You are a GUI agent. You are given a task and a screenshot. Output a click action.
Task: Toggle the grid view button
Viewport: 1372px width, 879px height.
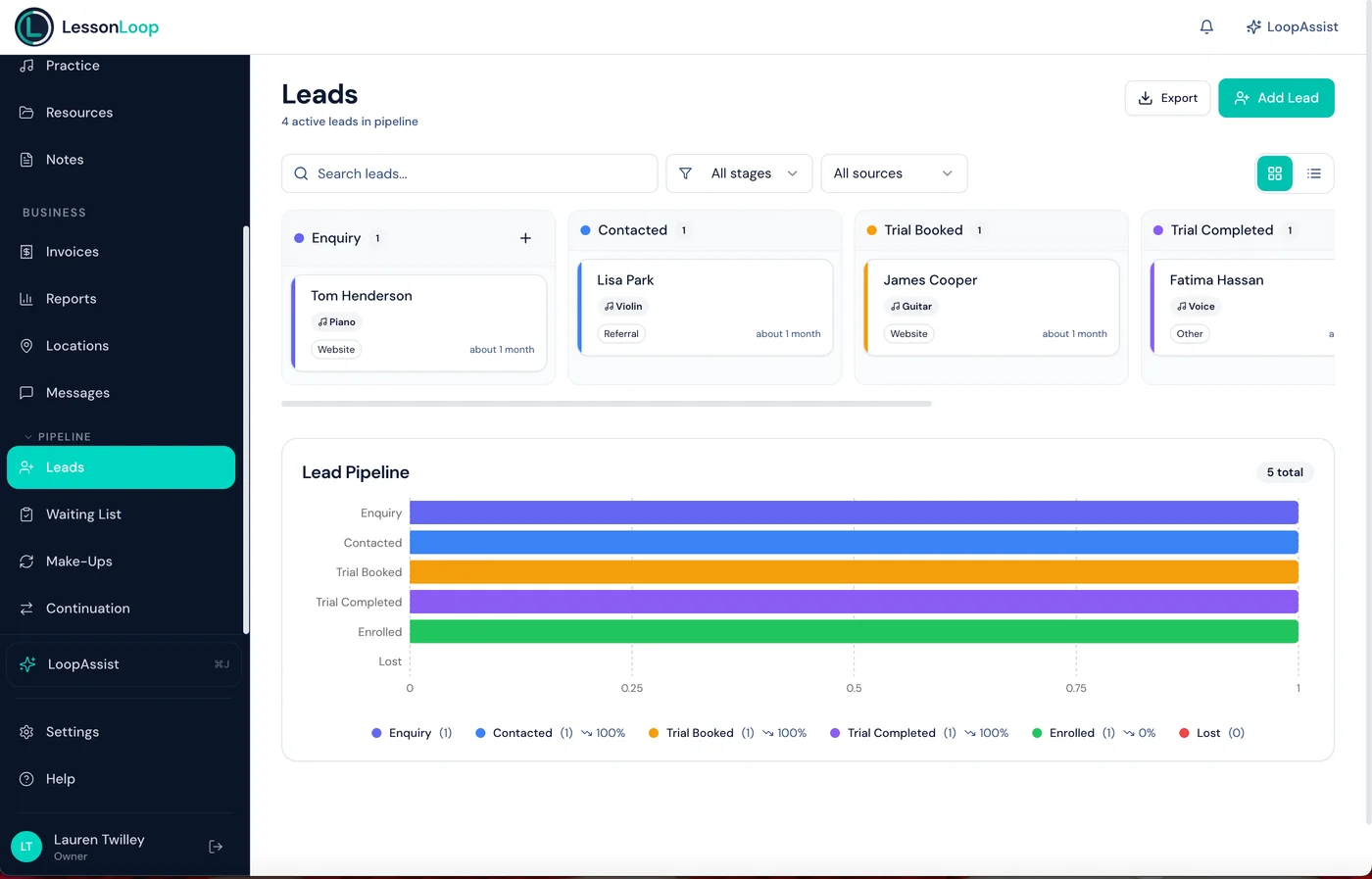point(1274,172)
